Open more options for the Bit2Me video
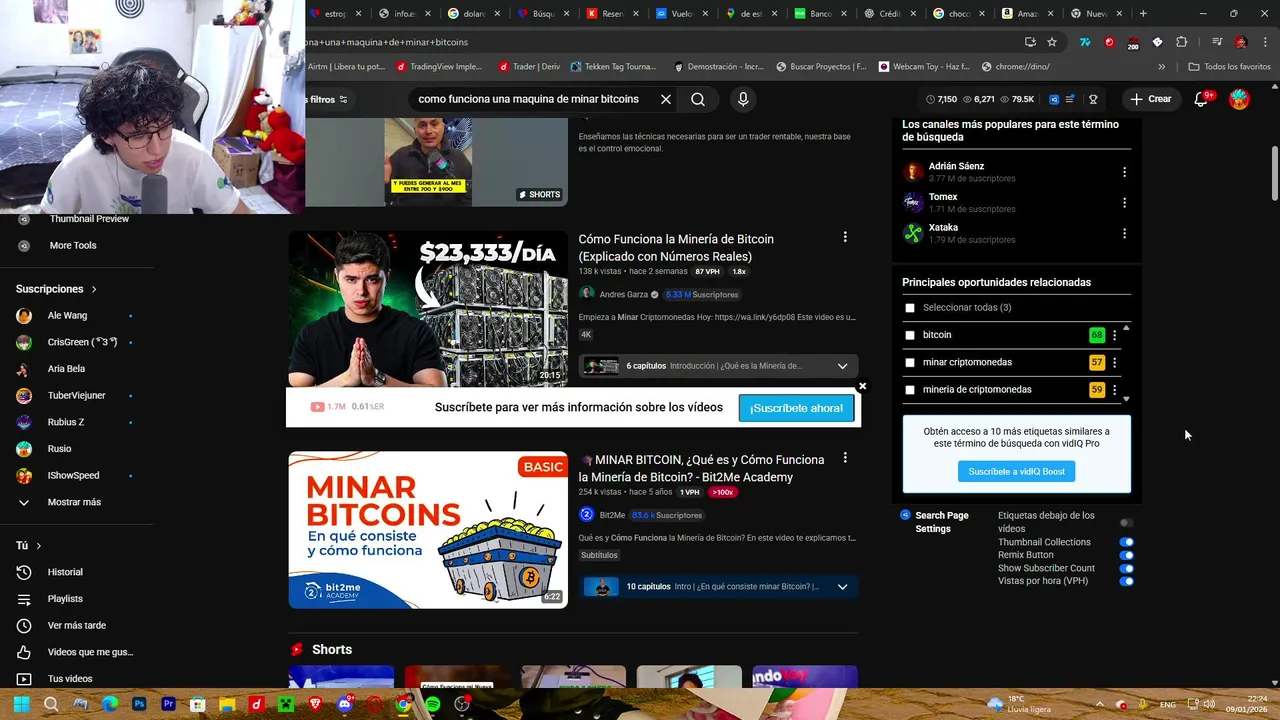The width and height of the screenshot is (1280, 720). (845, 457)
